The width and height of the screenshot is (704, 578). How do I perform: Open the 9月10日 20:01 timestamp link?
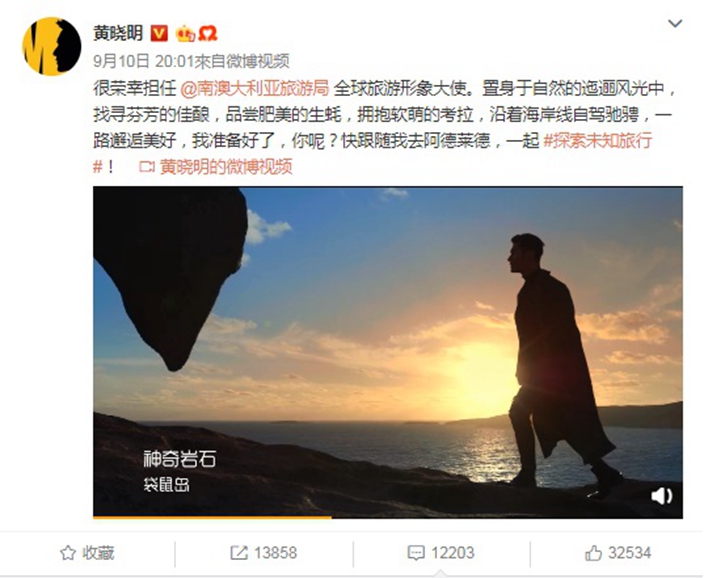click(x=143, y=61)
